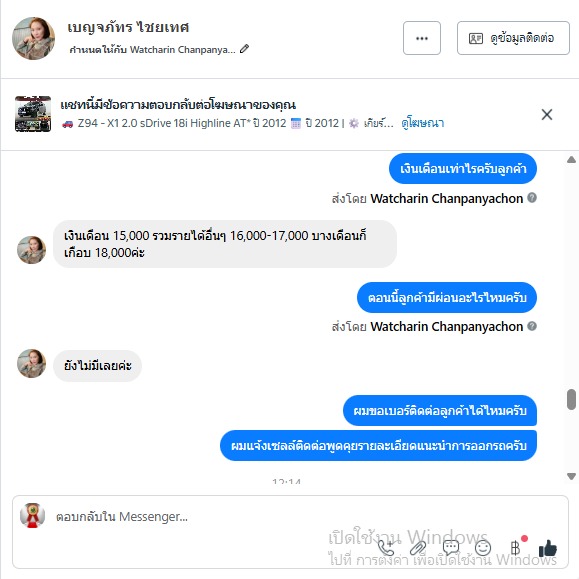Open the contact's profile picture in header

pos(34,38)
